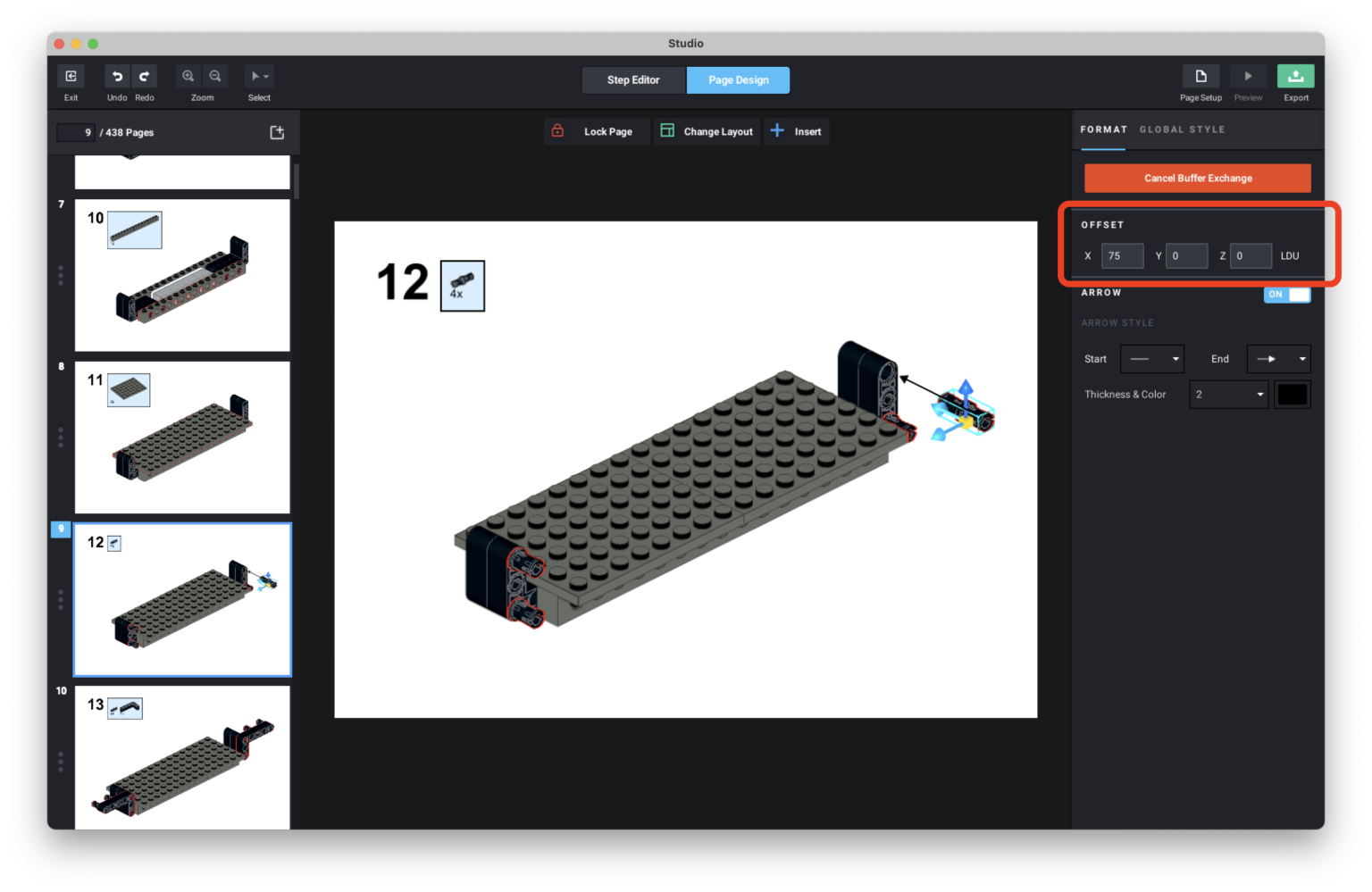Image resolution: width=1372 pixels, height=892 pixels.
Task: Open Page Setup
Action: point(1200,77)
